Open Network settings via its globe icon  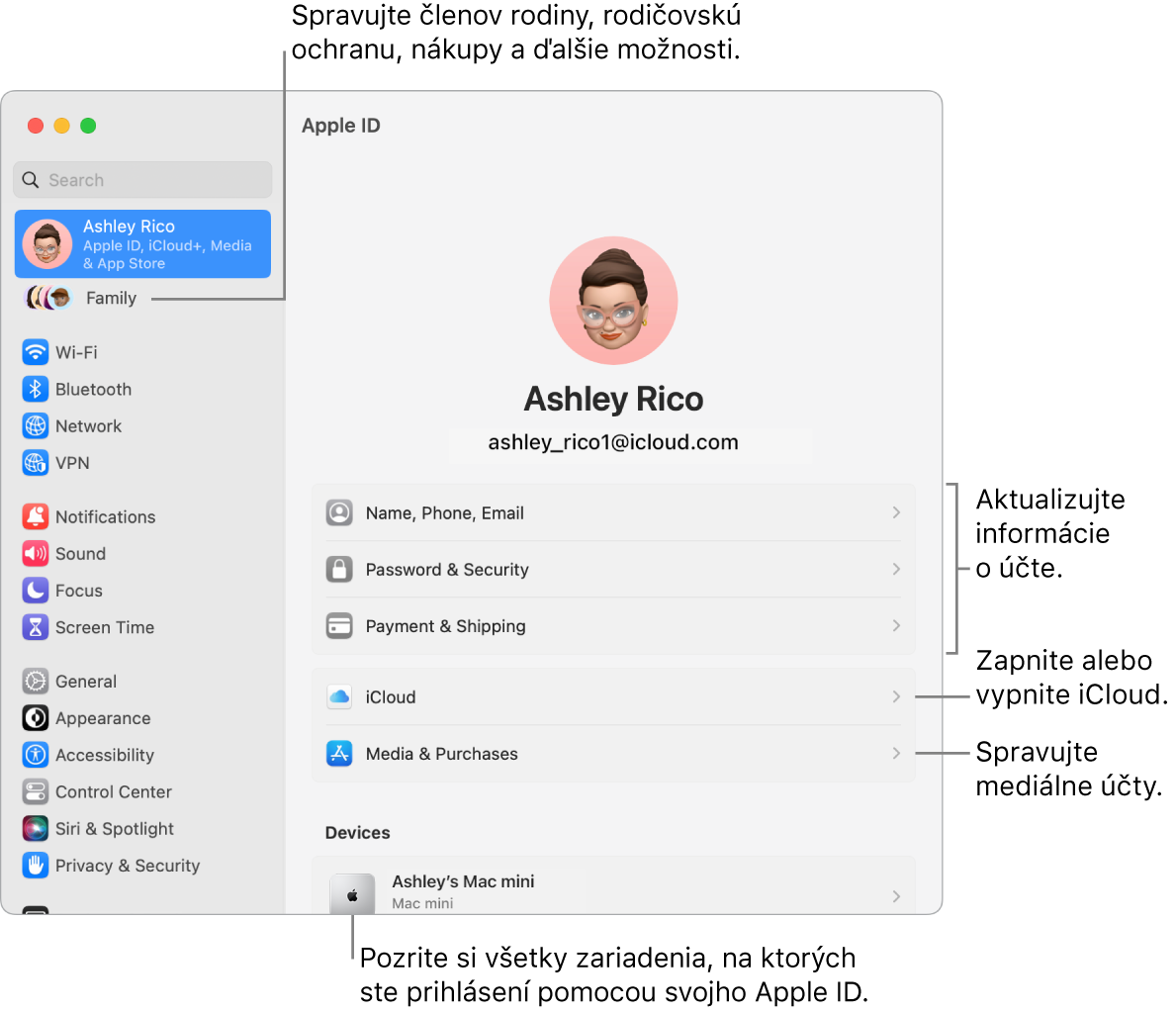pos(35,425)
